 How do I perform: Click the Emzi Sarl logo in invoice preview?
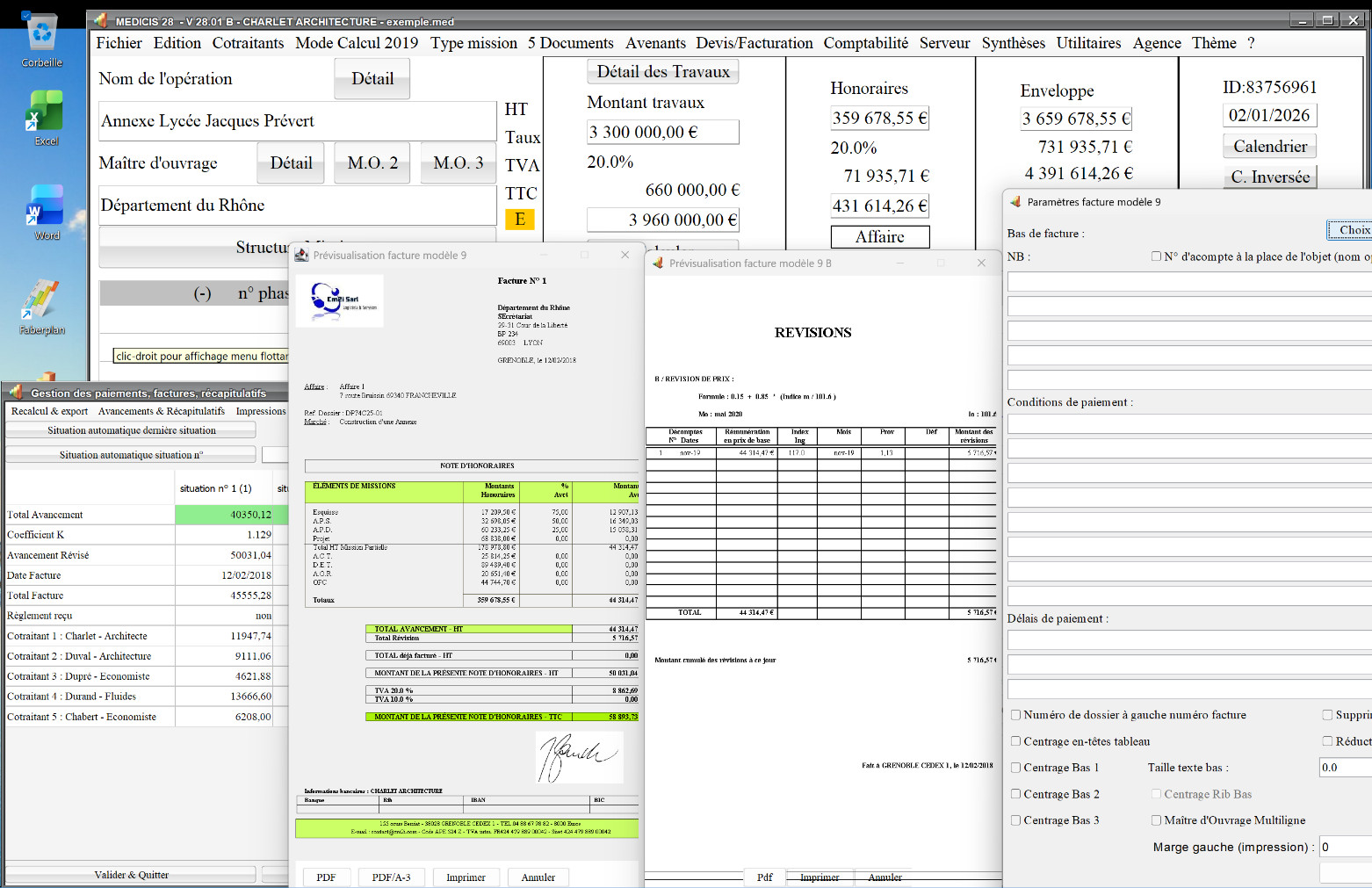coord(340,301)
